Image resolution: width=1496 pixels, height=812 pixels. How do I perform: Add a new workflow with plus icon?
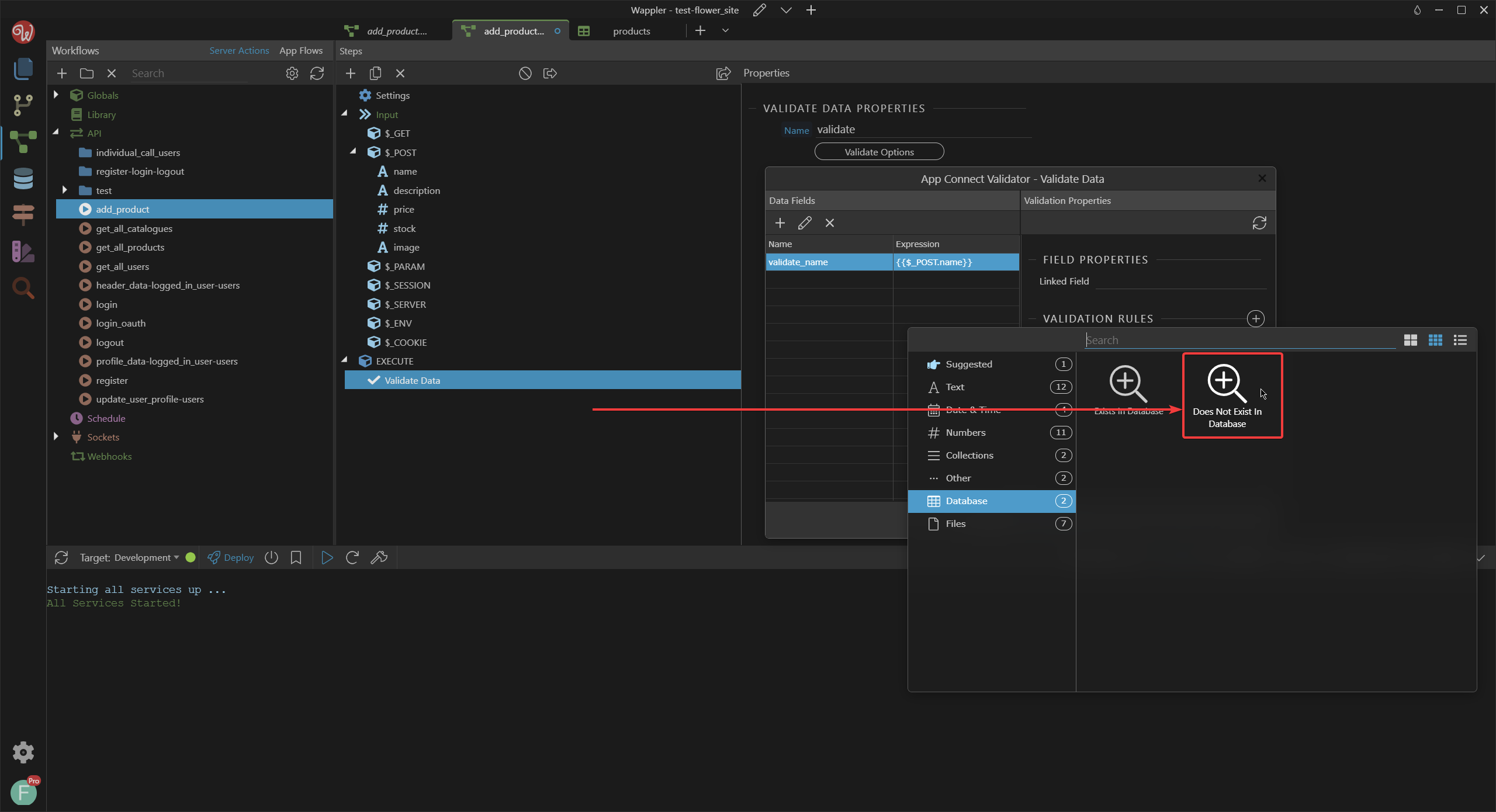point(62,73)
